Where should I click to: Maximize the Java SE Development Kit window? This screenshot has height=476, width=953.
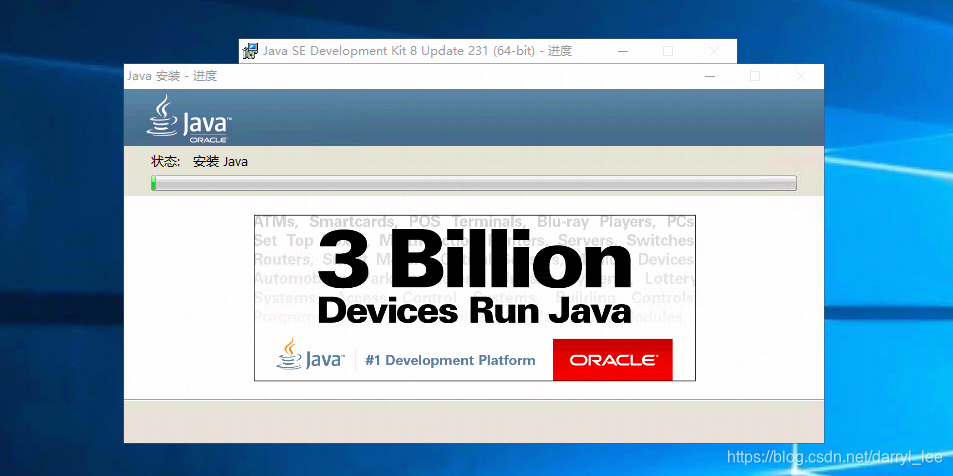click(x=668, y=52)
